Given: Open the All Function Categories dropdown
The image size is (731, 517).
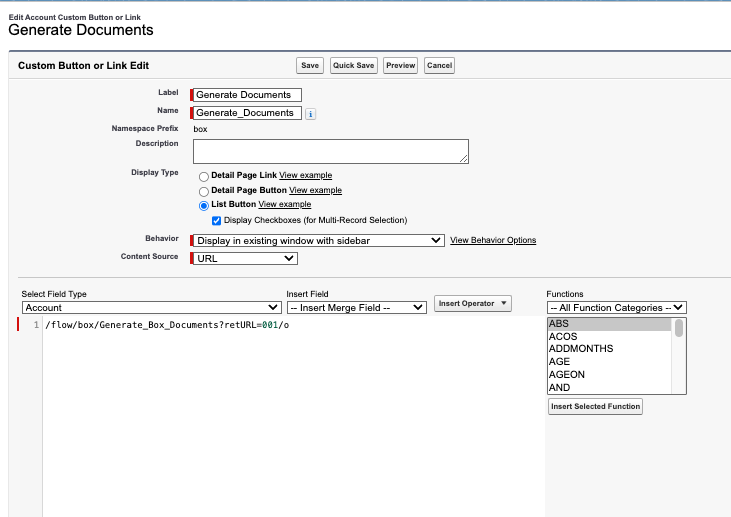Looking at the screenshot, I should [x=616, y=308].
